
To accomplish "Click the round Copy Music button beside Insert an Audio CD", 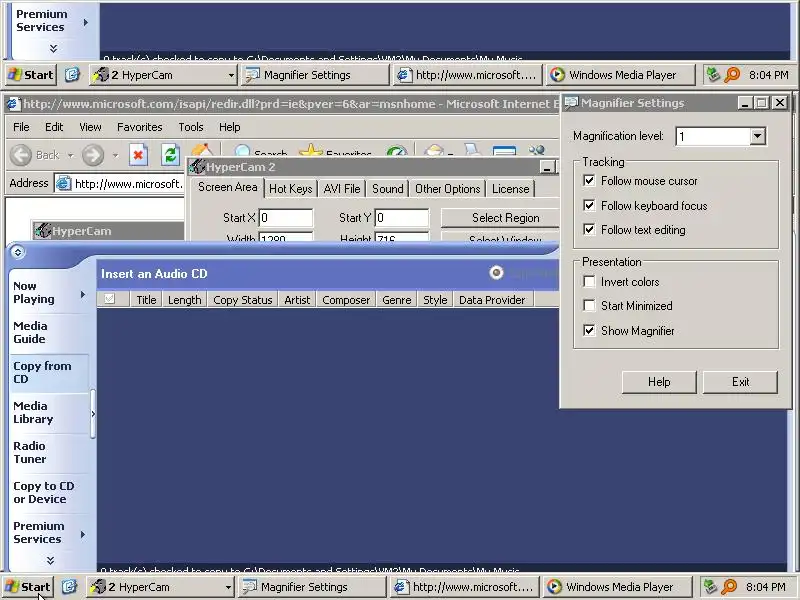I will pos(496,273).
